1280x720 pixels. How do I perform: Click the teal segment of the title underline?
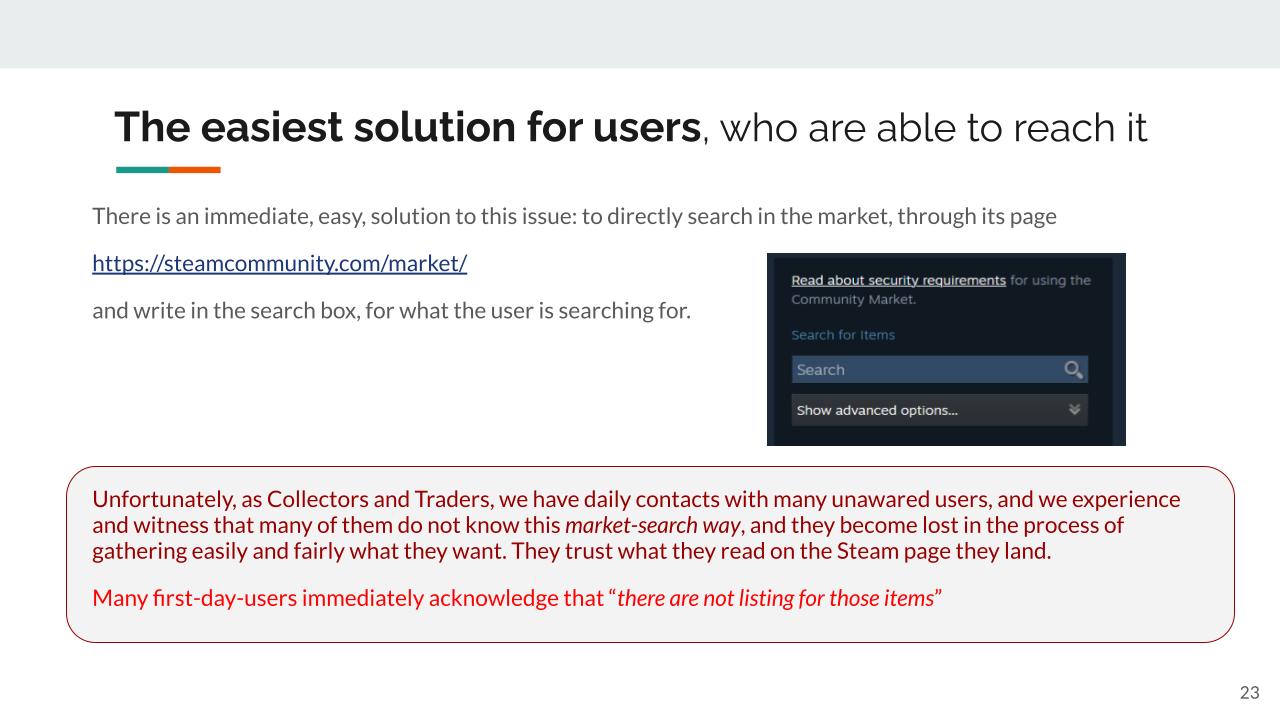(142, 170)
